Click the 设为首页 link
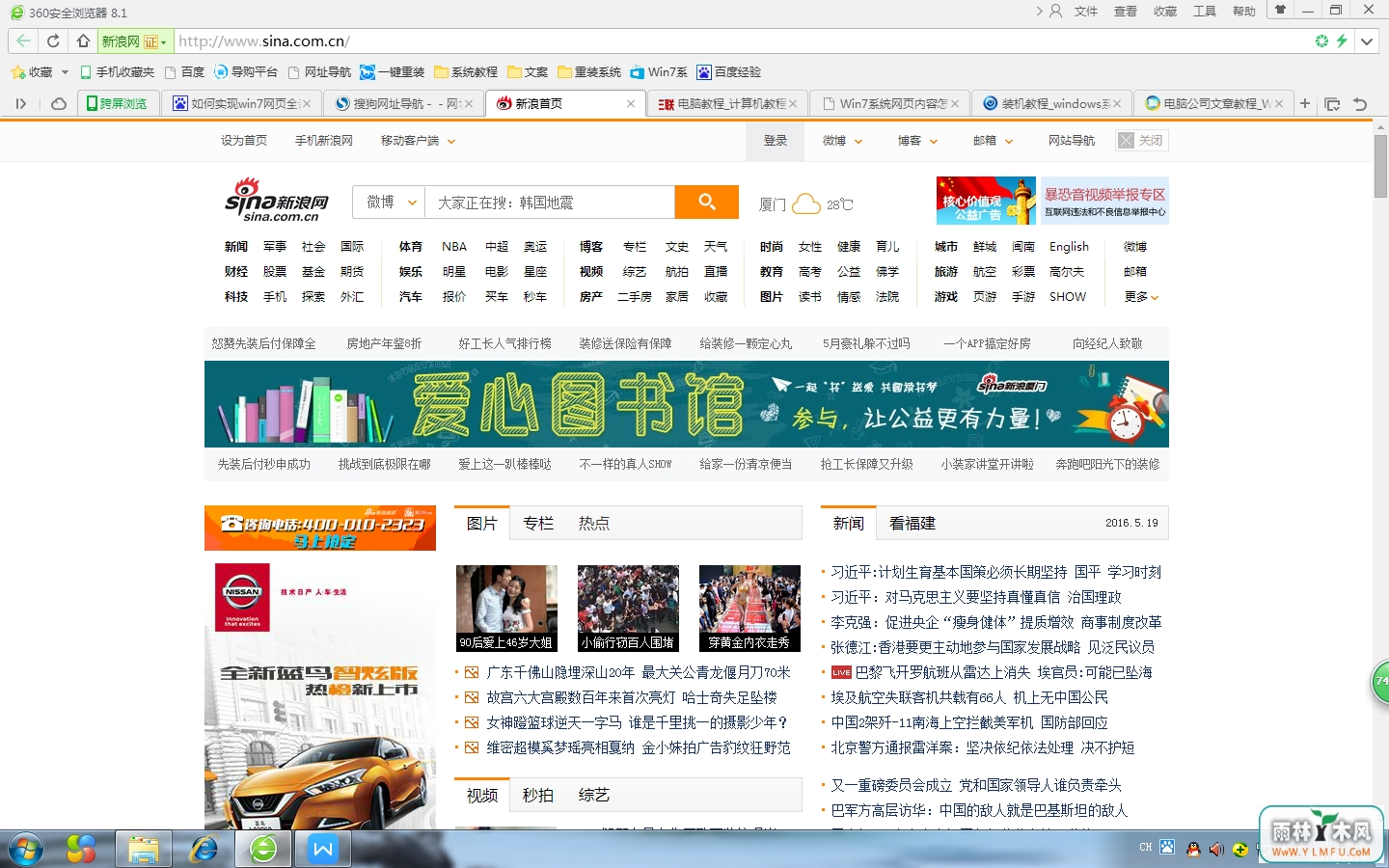Image resolution: width=1389 pixels, height=868 pixels. tap(244, 141)
